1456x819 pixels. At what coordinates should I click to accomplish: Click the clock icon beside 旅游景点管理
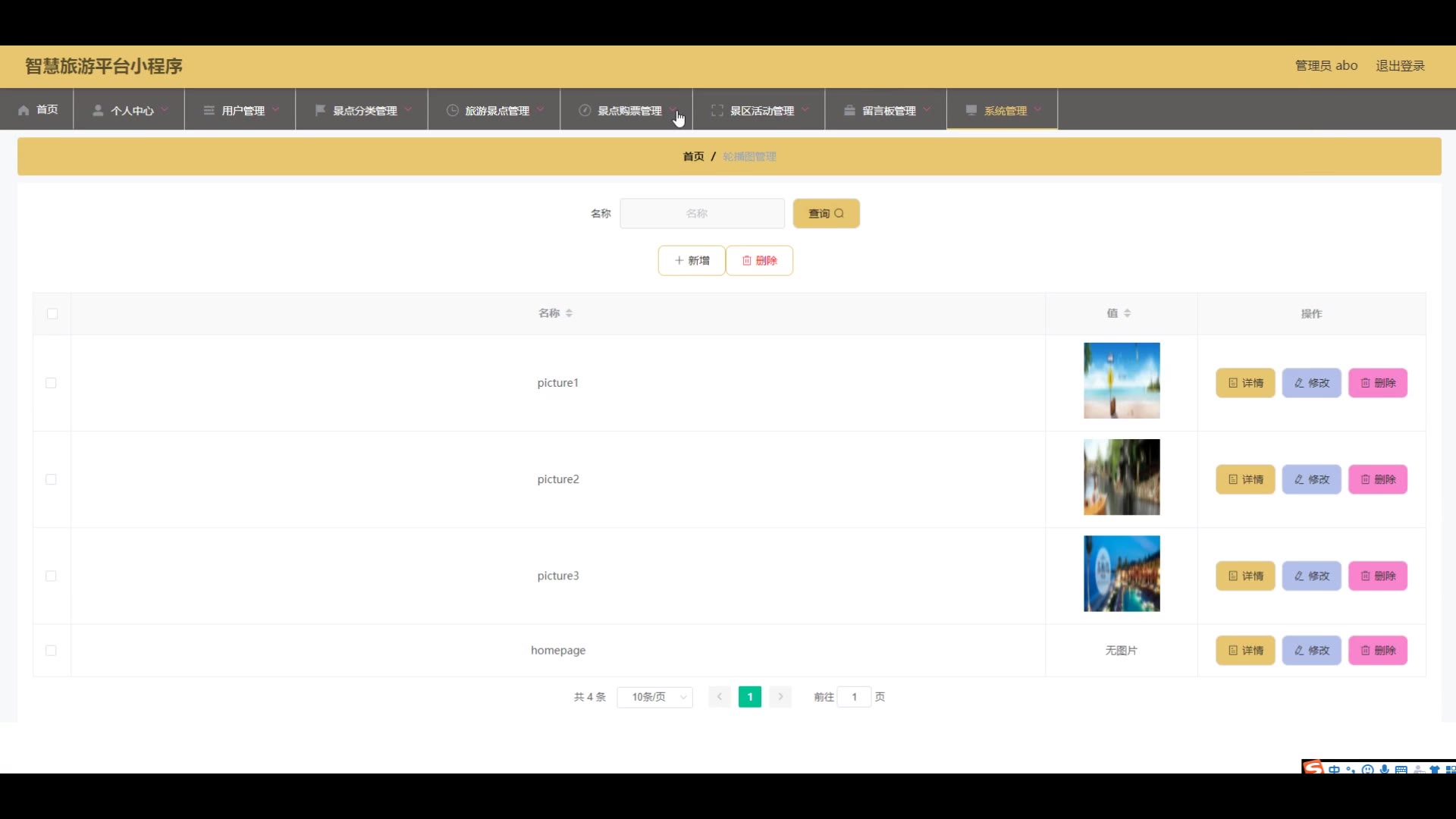453,111
